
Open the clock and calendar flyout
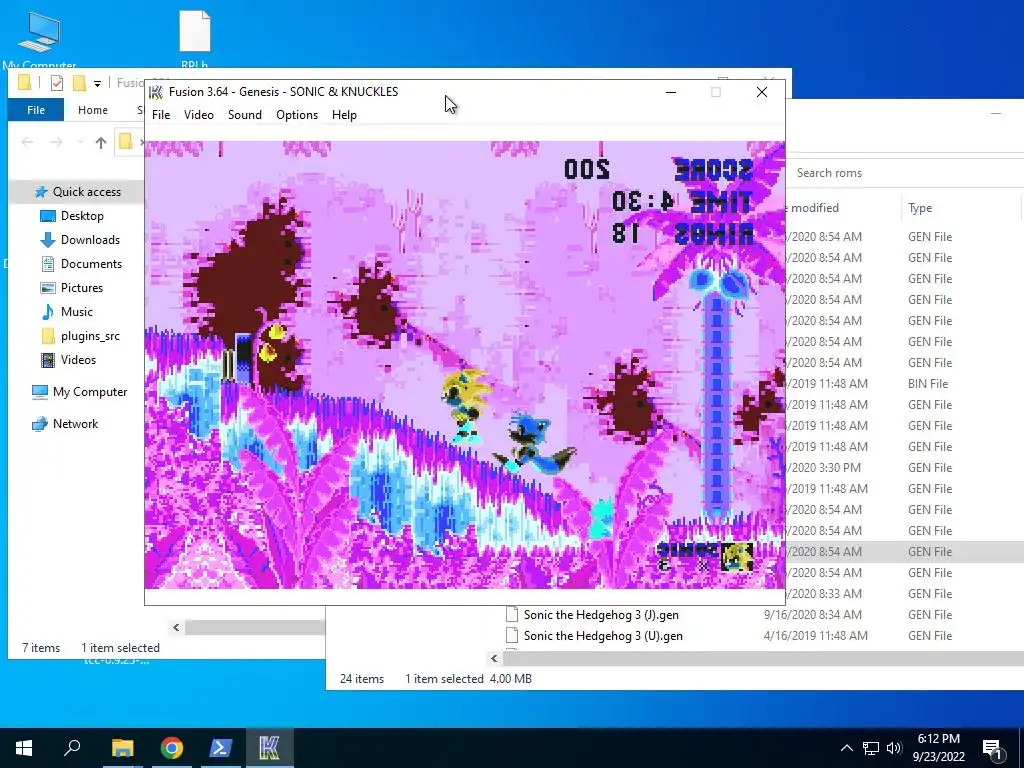938,748
